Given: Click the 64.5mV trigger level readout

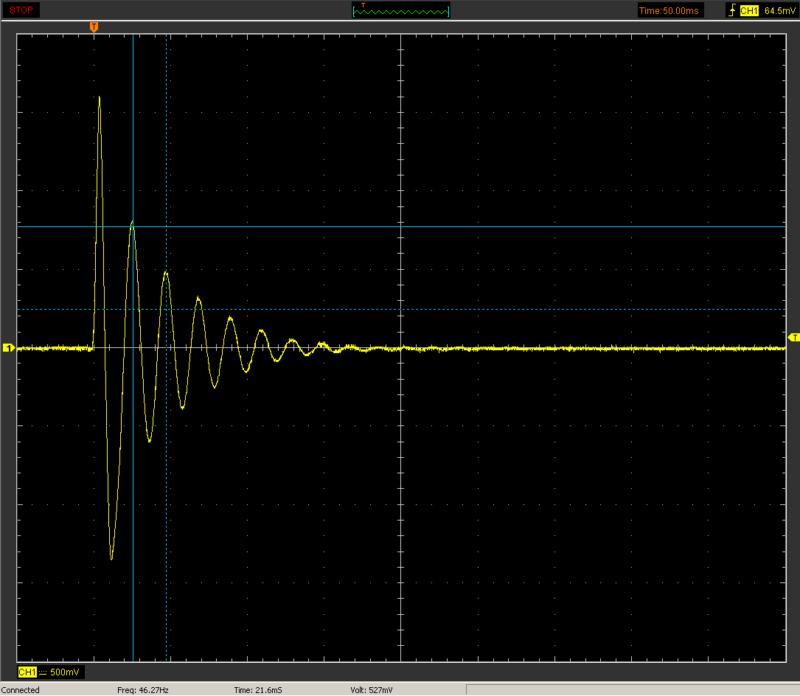Looking at the screenshot, I should click(780, 11).
